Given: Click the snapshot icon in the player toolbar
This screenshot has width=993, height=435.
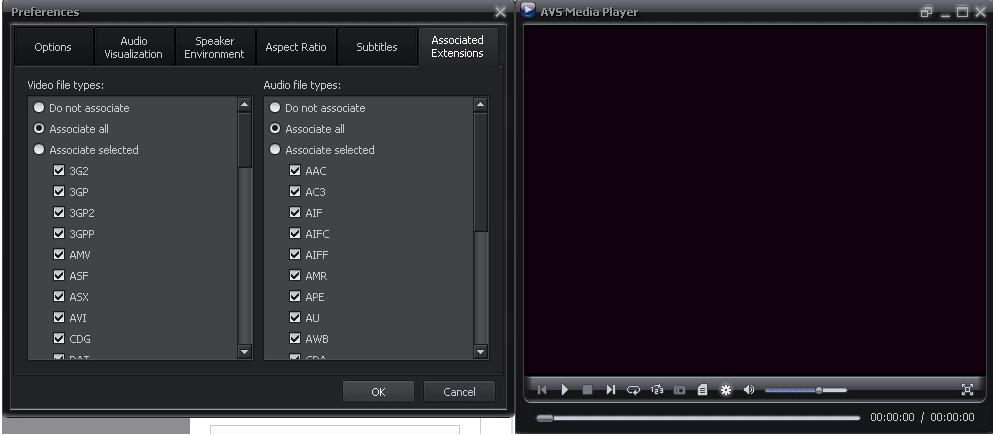Looking at the screenshot, I should (679, 390).
